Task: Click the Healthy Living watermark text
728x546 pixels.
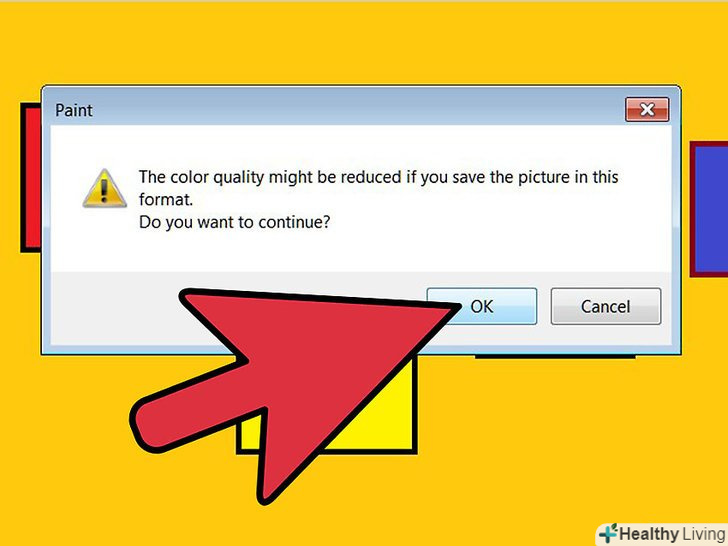Action: [x=673, y=534]
